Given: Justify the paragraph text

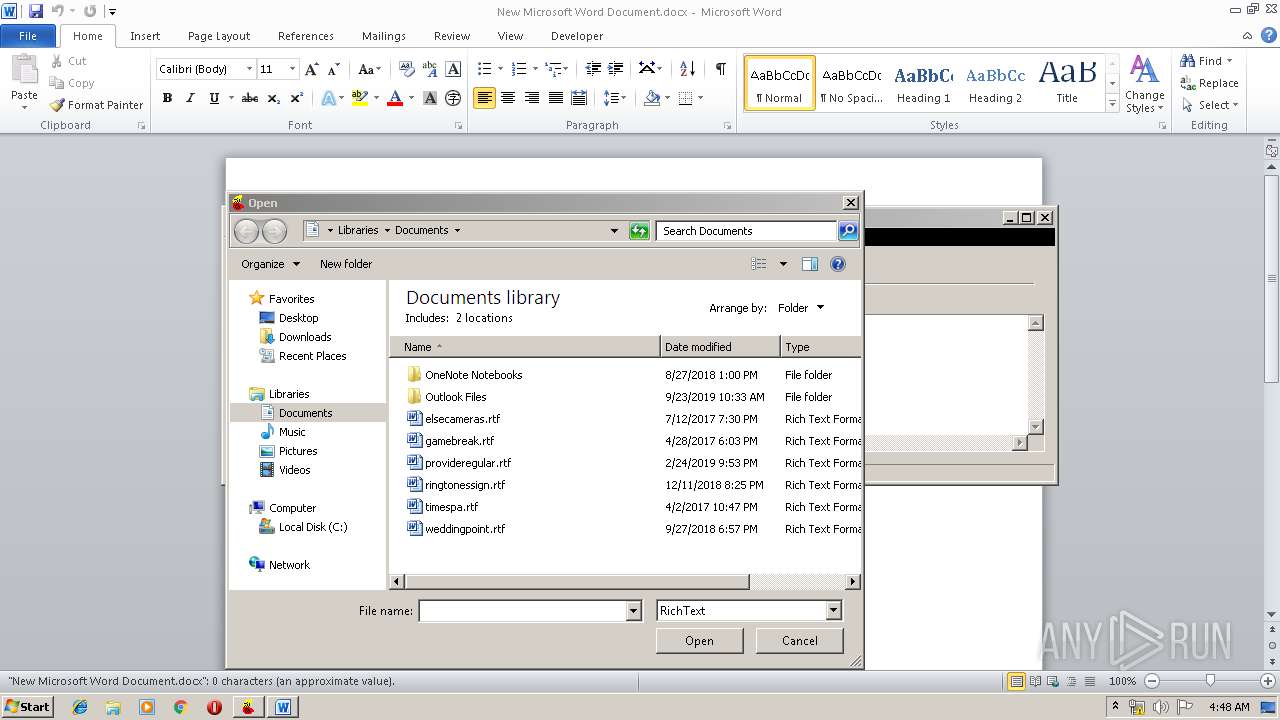Looking at the screenshot, I should pos(555,98).
